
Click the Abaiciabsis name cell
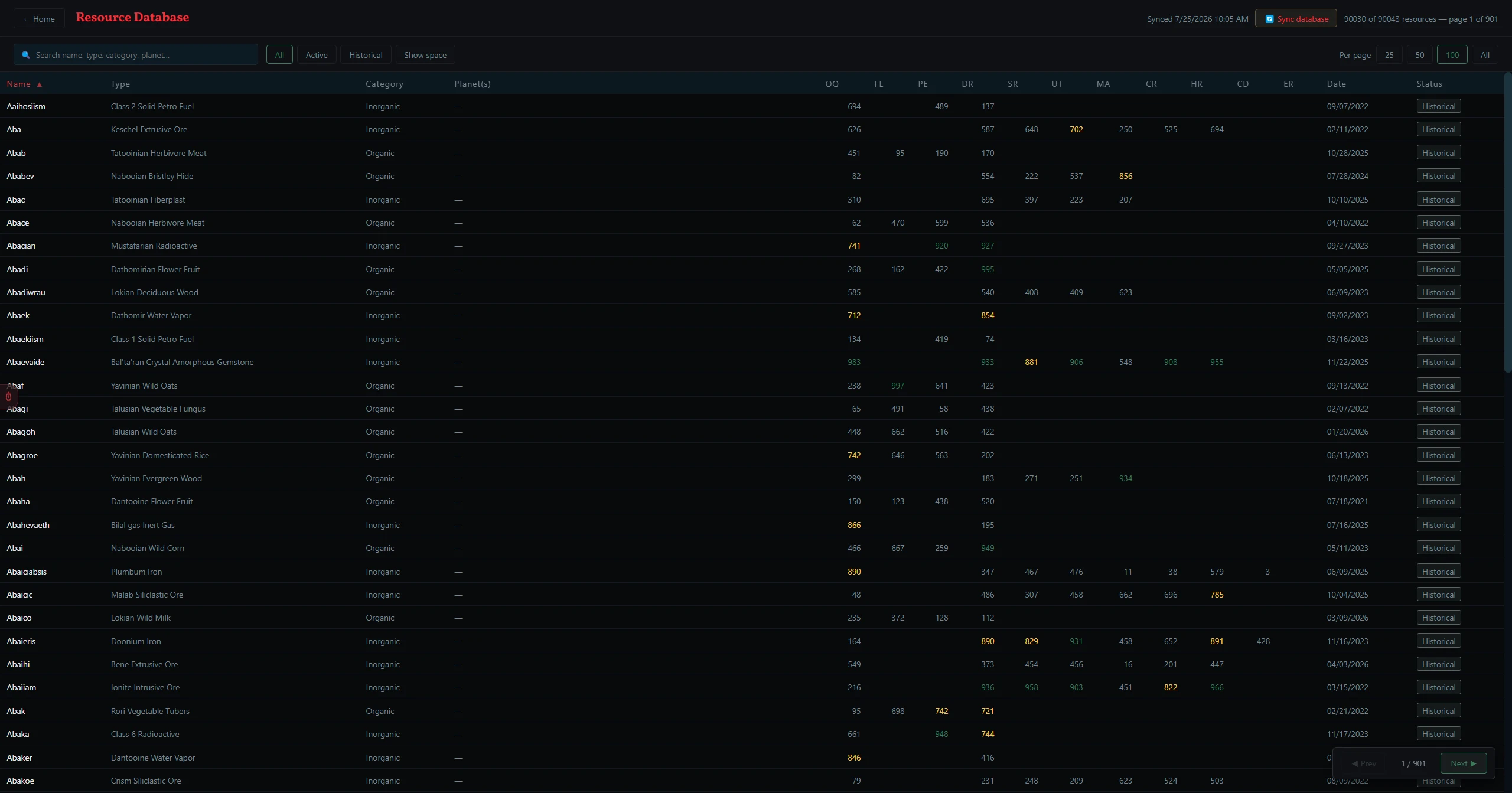click(x=27, y=572)
